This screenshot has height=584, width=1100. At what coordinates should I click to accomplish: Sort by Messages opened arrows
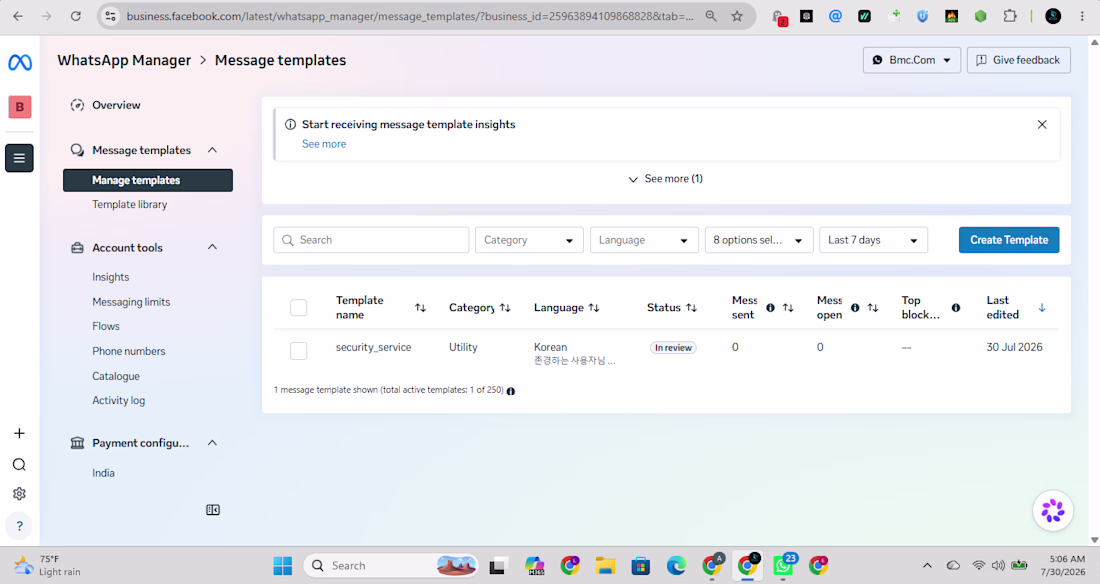873,307
